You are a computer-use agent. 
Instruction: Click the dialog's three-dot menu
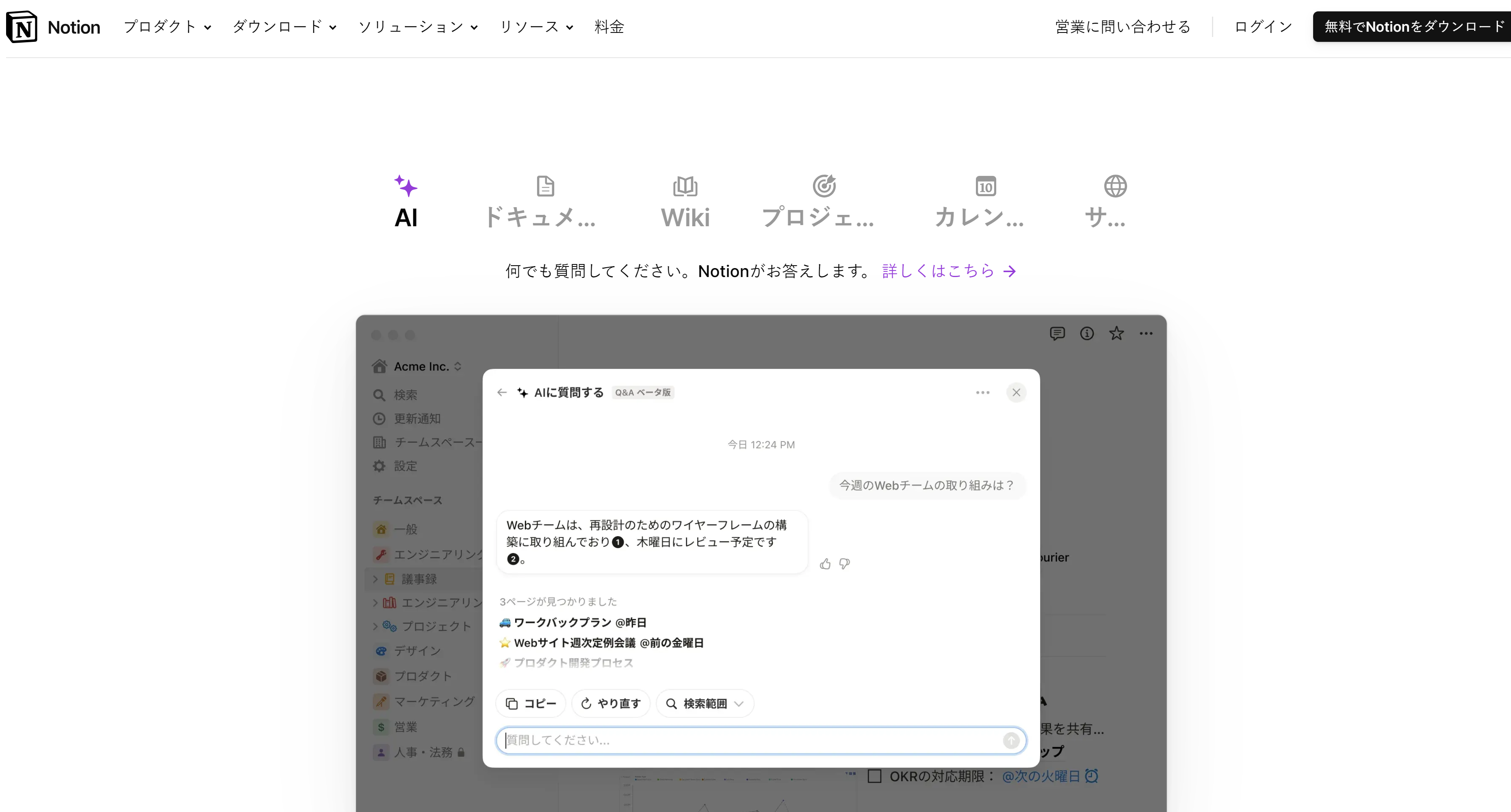982,393
